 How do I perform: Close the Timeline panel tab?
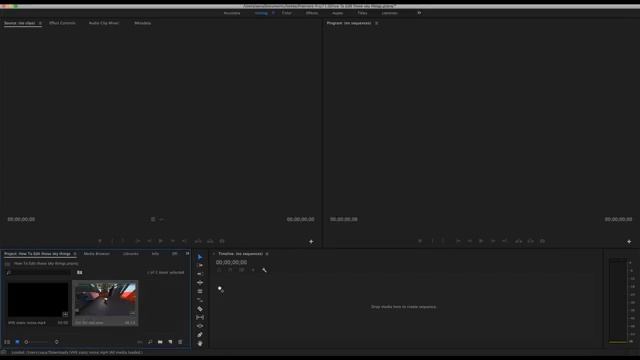[x=213, y=254]
